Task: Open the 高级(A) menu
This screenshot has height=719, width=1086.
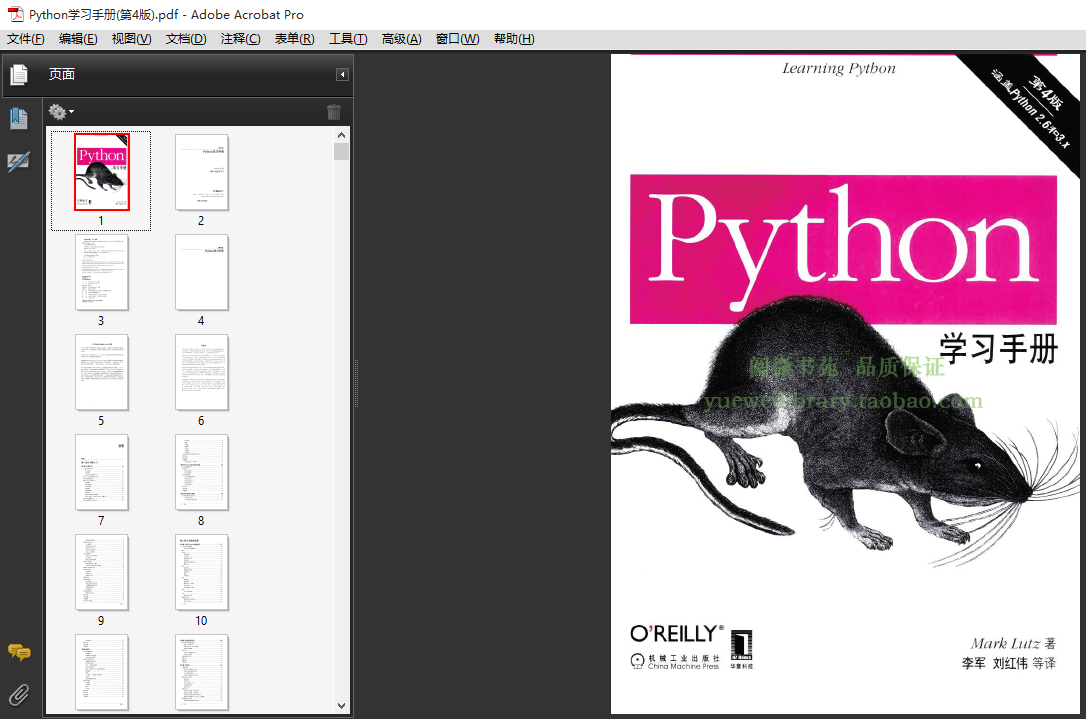Action: click(401, 39)
